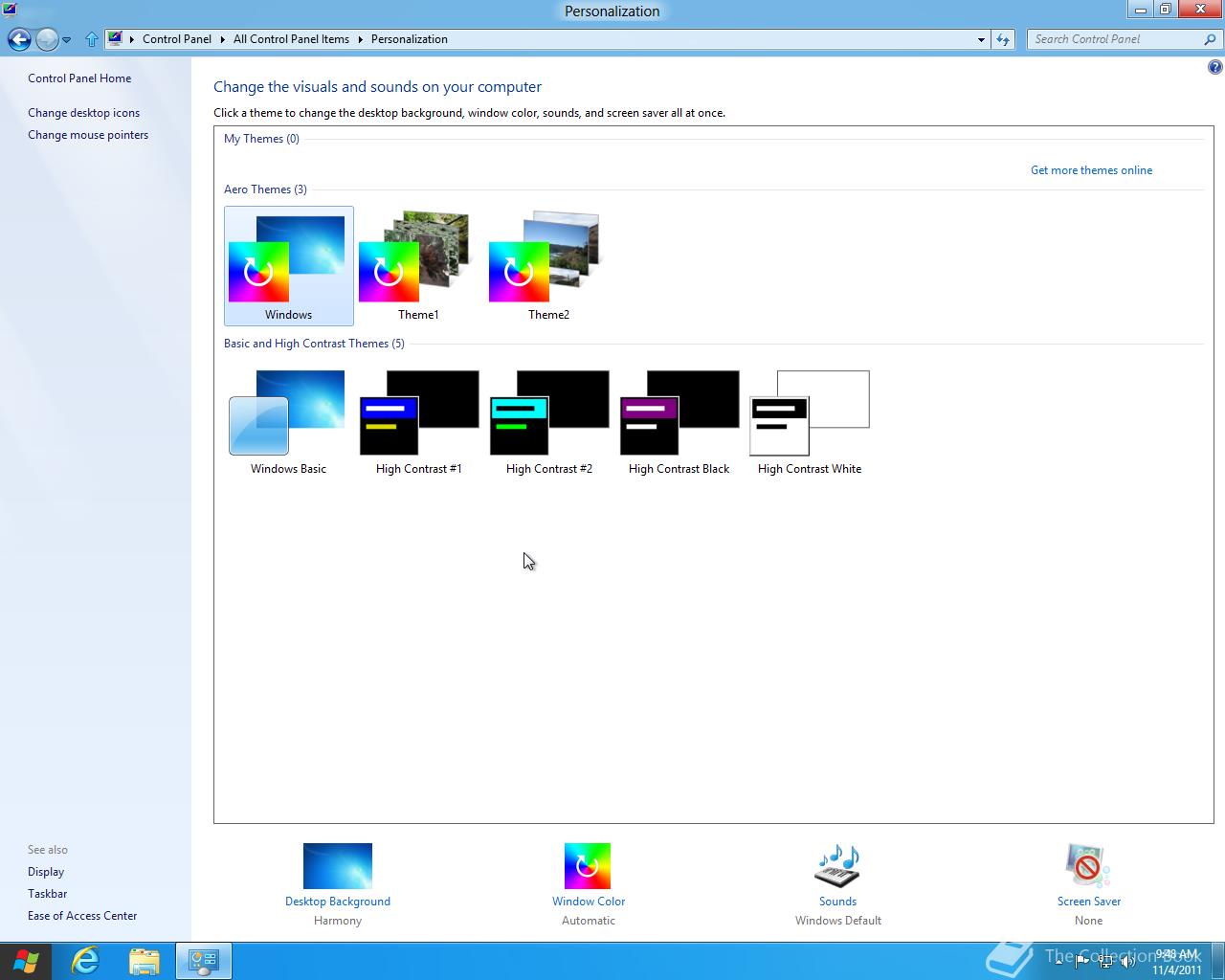Click Control Panel in address bar
The width and height of the screenshot is (1225, 980).
(x=177, y=39)
